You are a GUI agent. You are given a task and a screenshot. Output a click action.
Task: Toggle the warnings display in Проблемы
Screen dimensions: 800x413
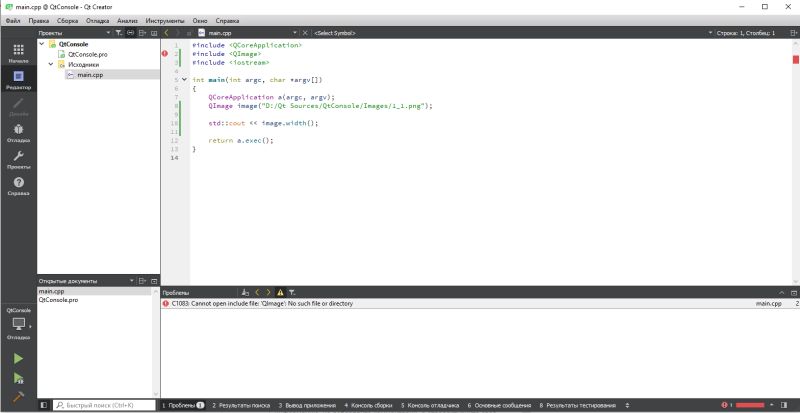(x=280, y=293)
